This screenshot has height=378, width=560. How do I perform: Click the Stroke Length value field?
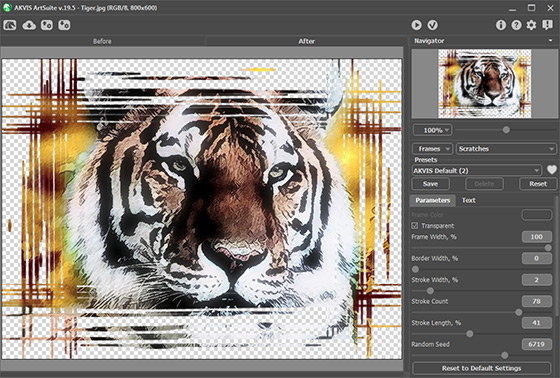tap(536, 323)
